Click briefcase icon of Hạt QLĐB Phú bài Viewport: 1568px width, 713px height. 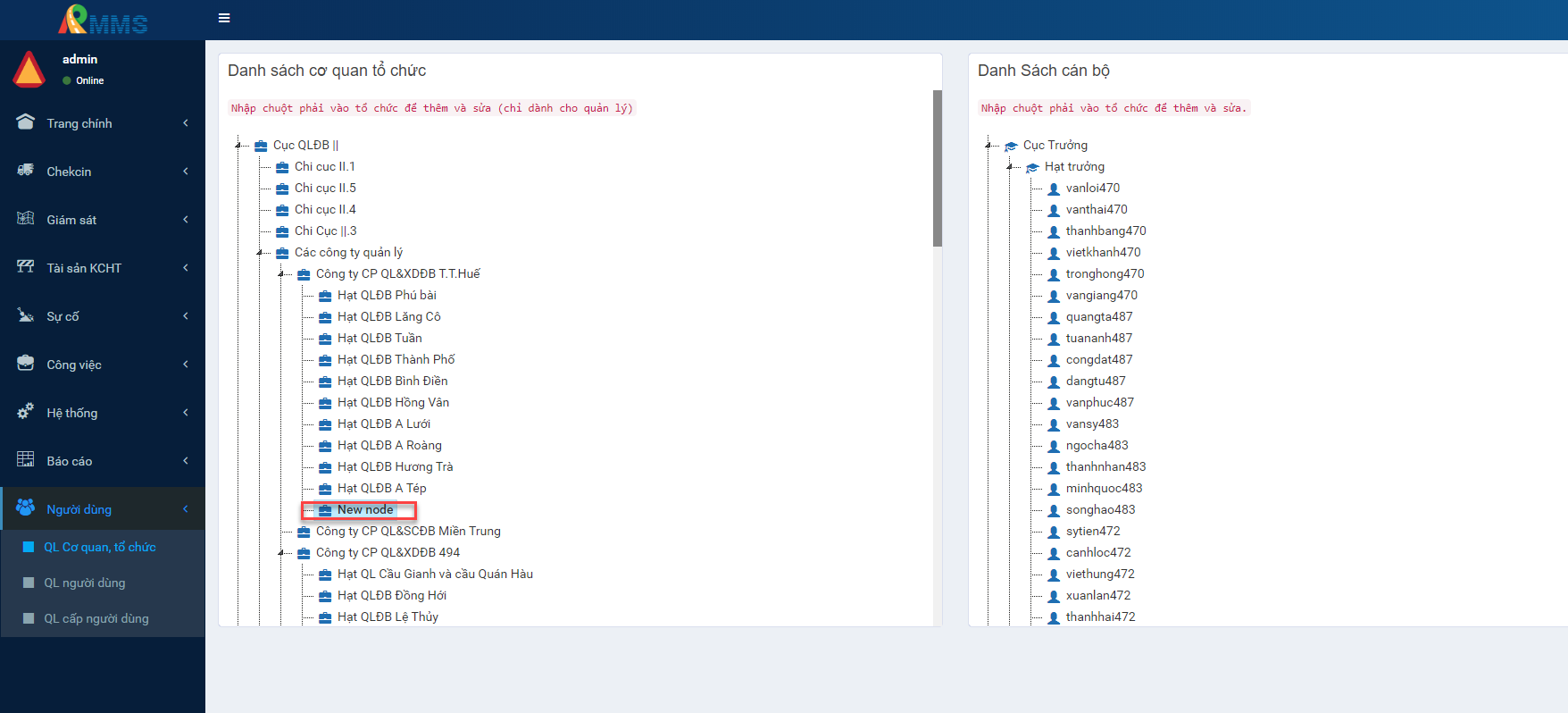pyautogui.click(x=325, y=296)
